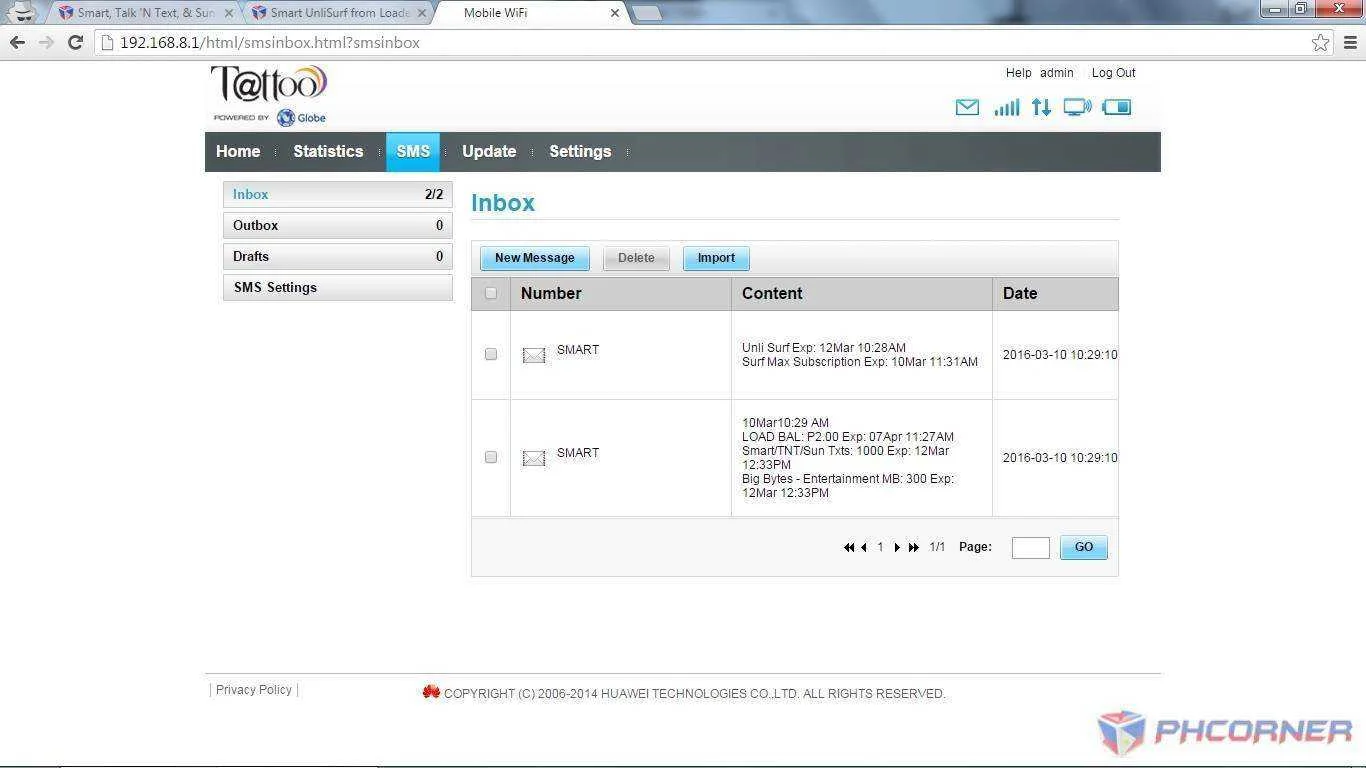The height and width of the screenshot is (768, 1366).
Task: Open the Unli Surf Exp: 12Mar message content
Action: (860, 355)
